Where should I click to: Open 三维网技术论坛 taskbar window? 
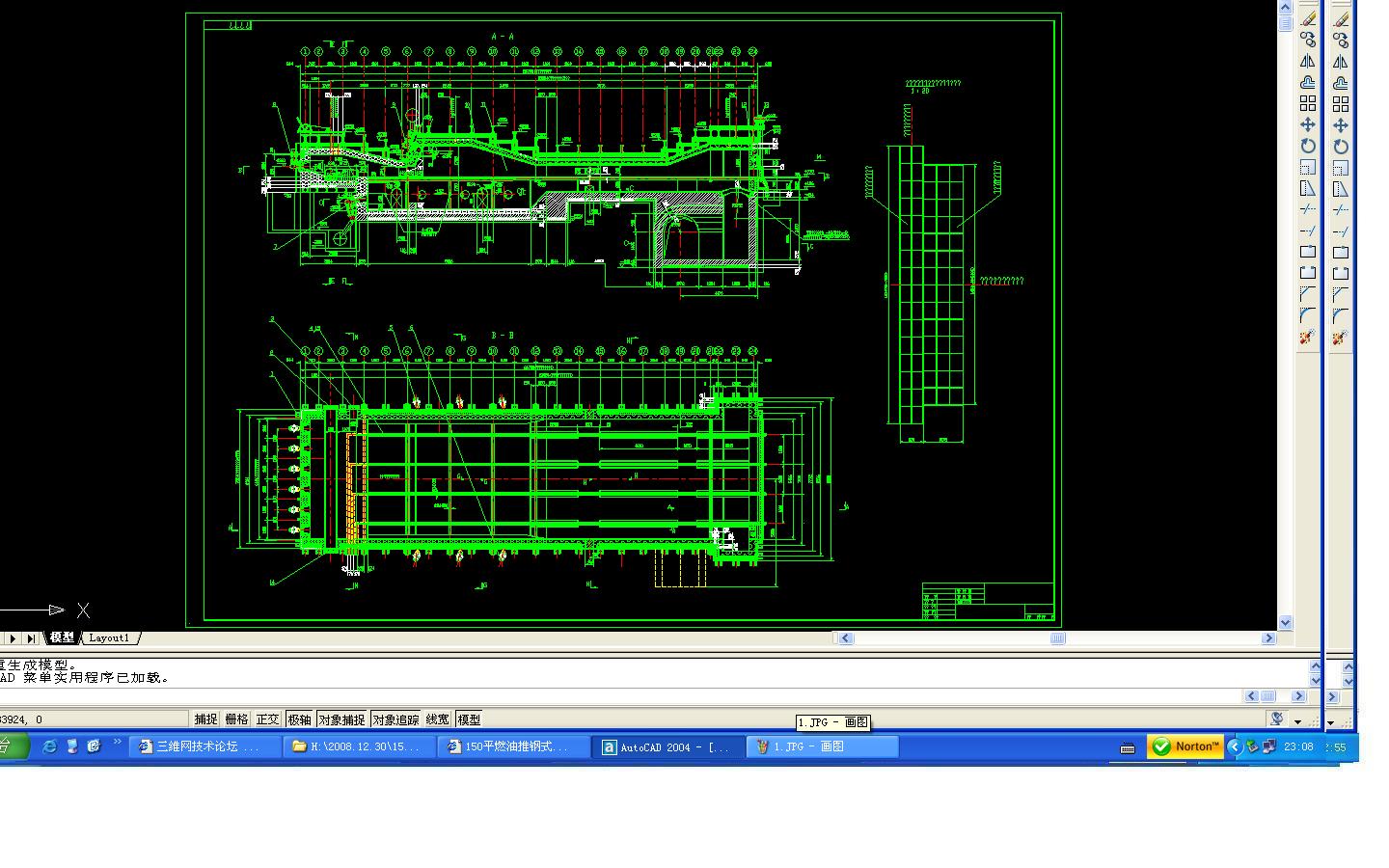(x=205, y=746)
